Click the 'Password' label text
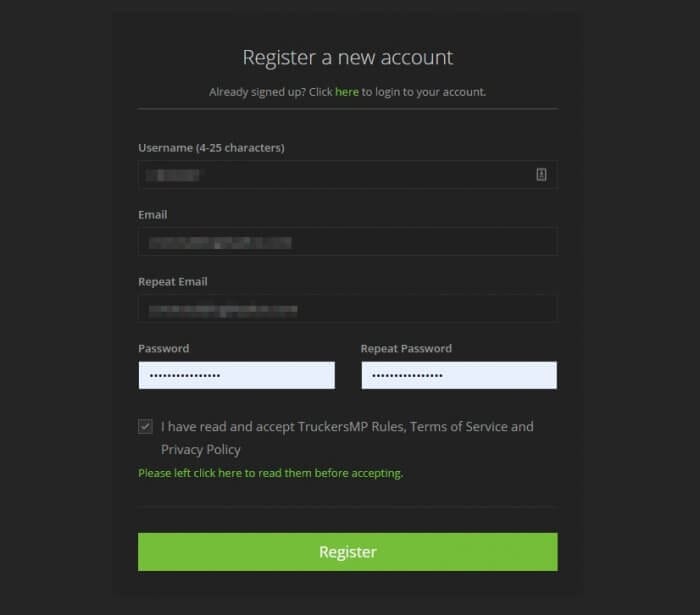Viewport: 700px width, 615px height. [x=164, y=349]
